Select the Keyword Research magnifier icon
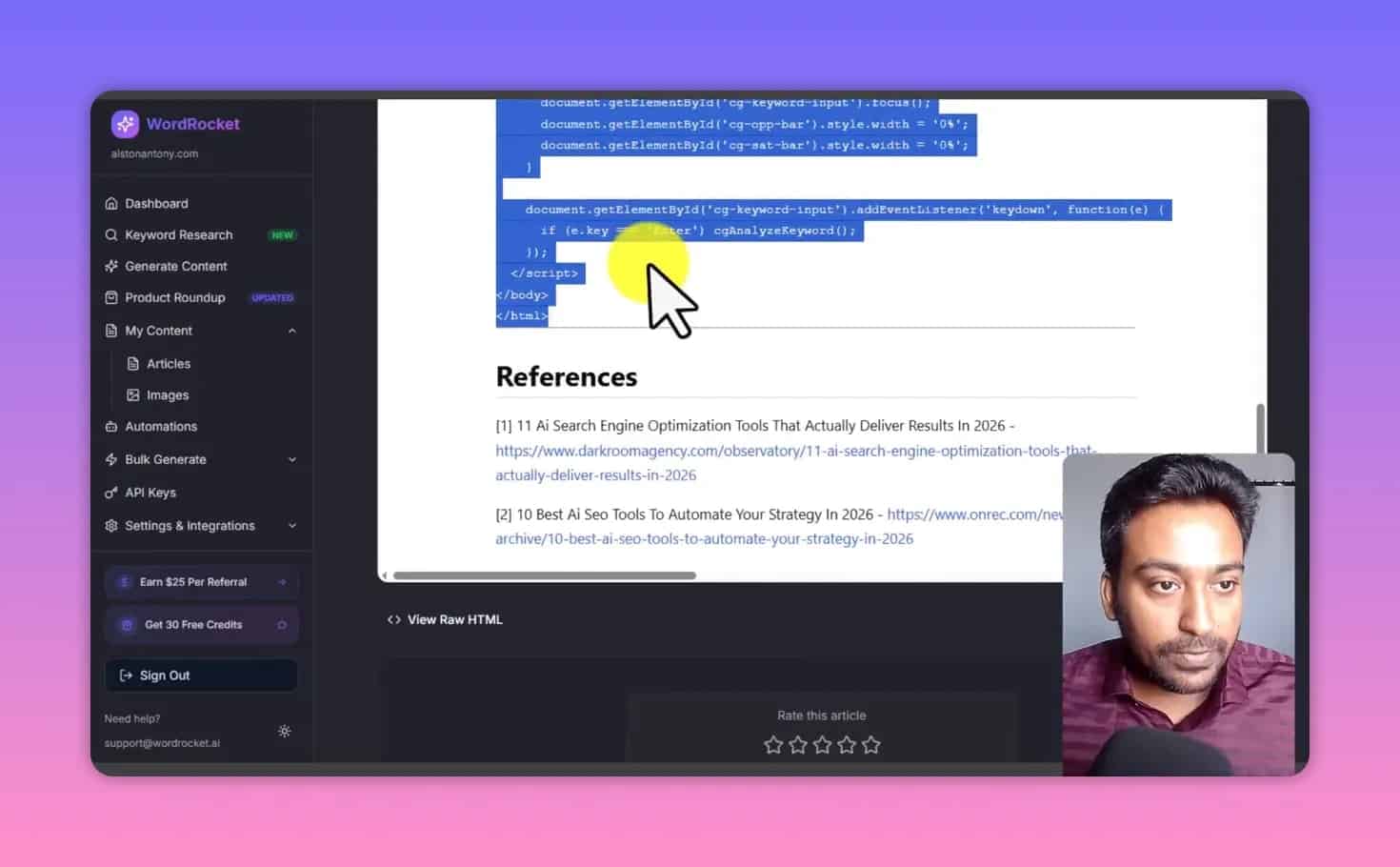The height and width of the screenshot is (867, 1400). coord(111,234)
